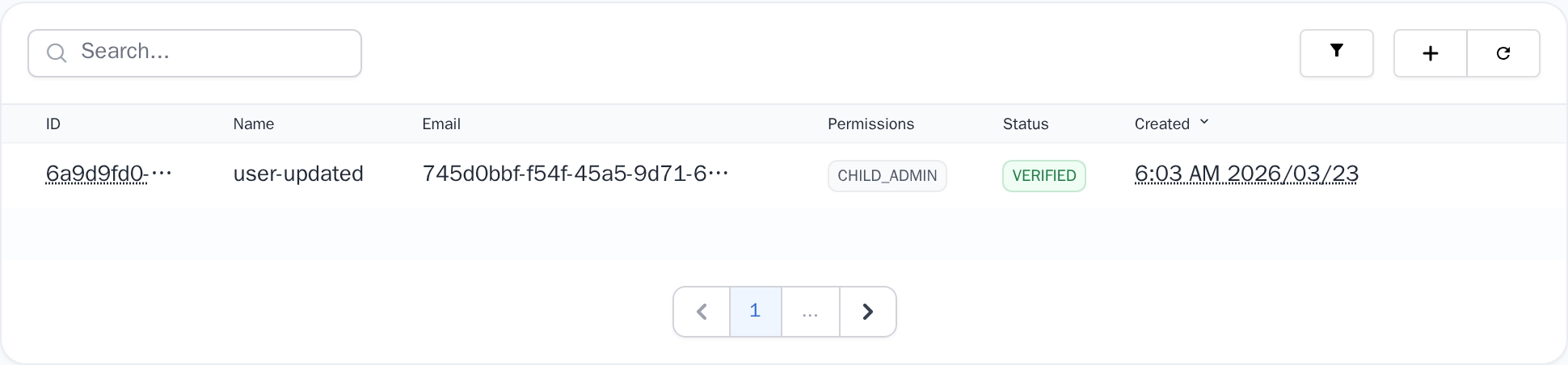Click the Status column header
This screenshot has width=1568, height=365.
tap(1025, 124)
